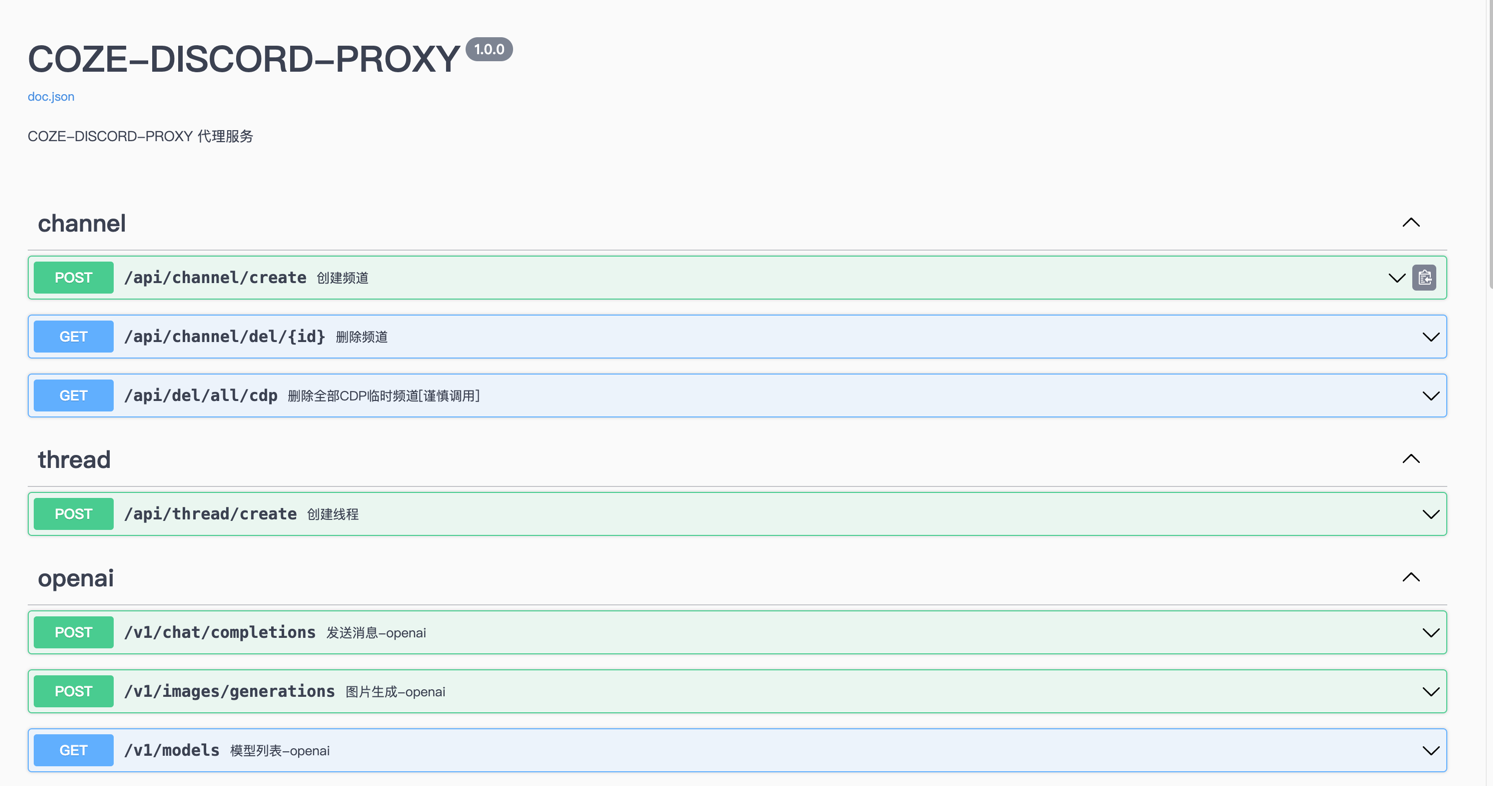Click GET badge for /v1/models

74,750
